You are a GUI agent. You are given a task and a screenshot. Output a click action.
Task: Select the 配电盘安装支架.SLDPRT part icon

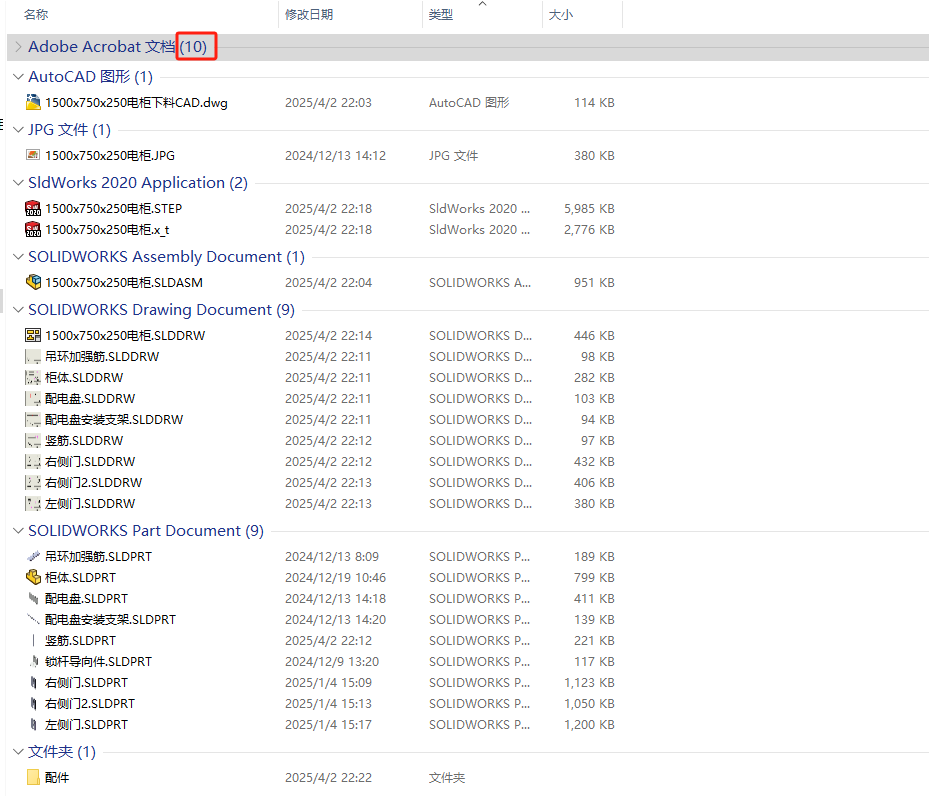pyautogui.click(x=33, y=619)
